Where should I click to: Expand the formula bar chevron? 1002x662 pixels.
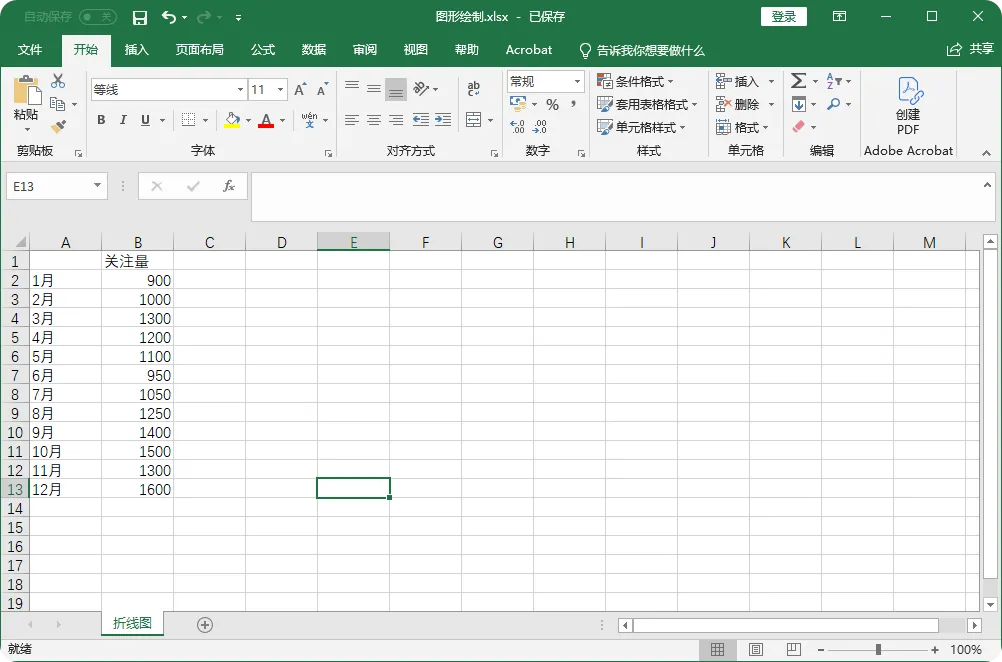click(x=987, y=185)
